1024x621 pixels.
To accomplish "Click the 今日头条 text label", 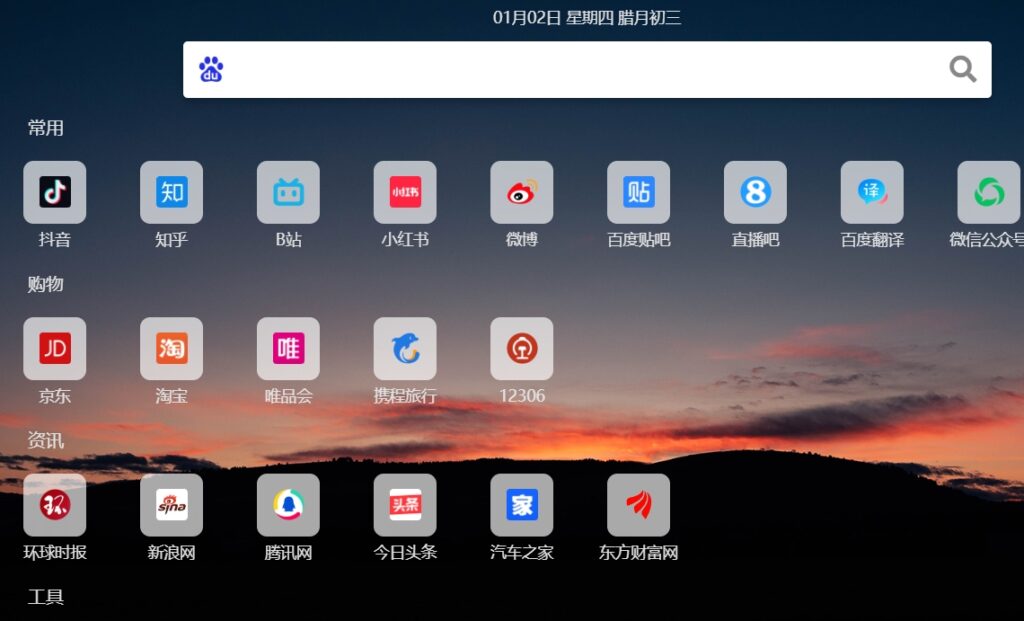I will point(405,552).
